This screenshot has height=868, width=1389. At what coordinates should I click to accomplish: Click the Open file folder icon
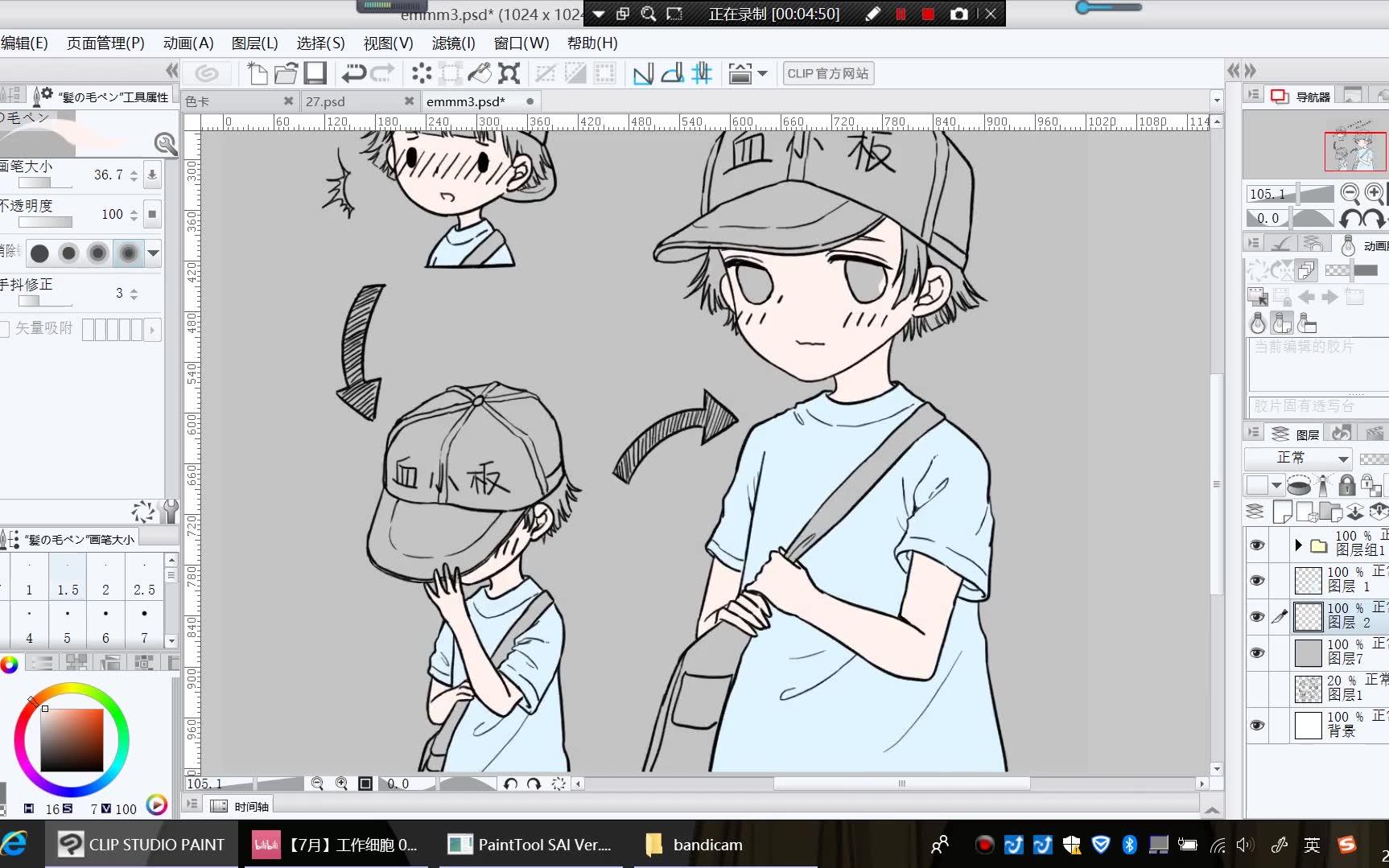pos(286,73)
